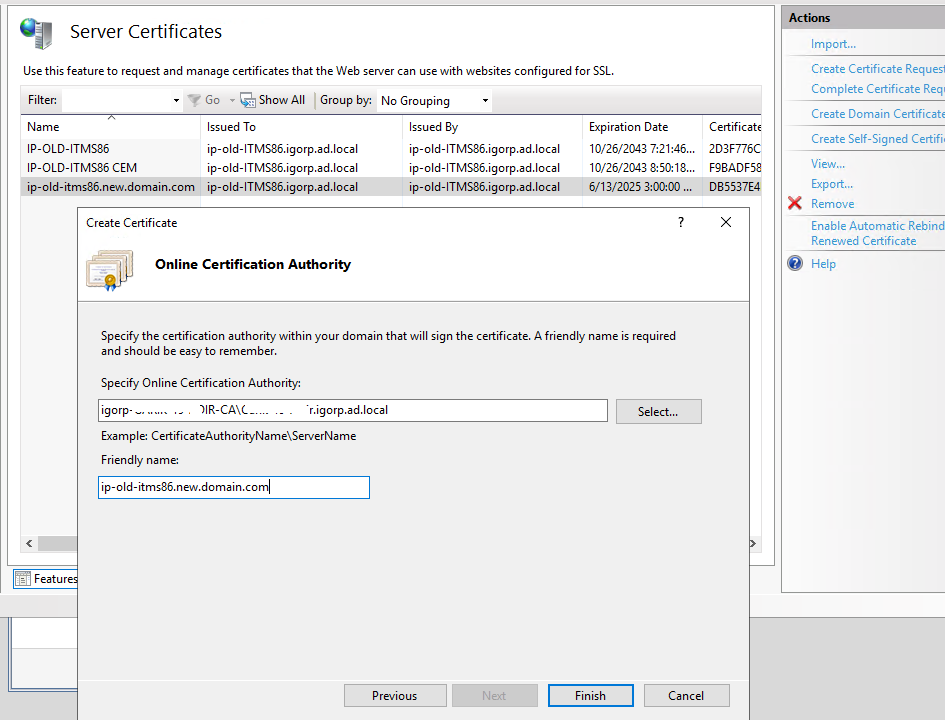Select the IP-OLD-ITMS86 CEM certificate row
The image size is (945, 720).
pyautogui.click(x=391, y=167)
